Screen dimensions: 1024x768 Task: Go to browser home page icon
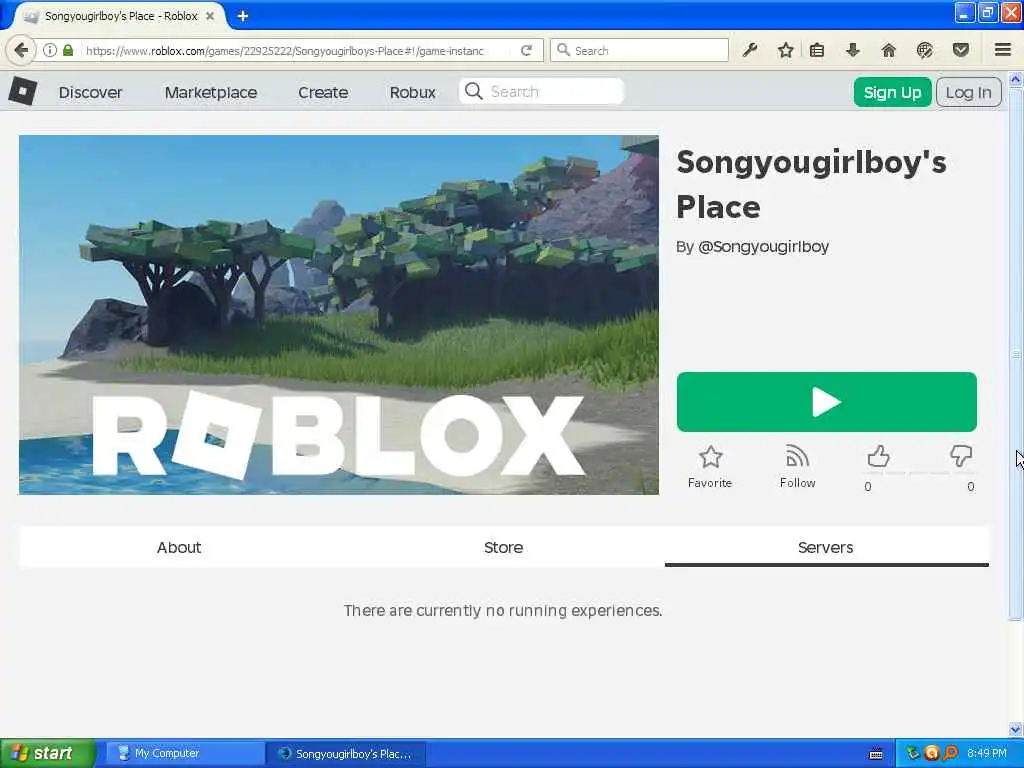tap(889, 50)
